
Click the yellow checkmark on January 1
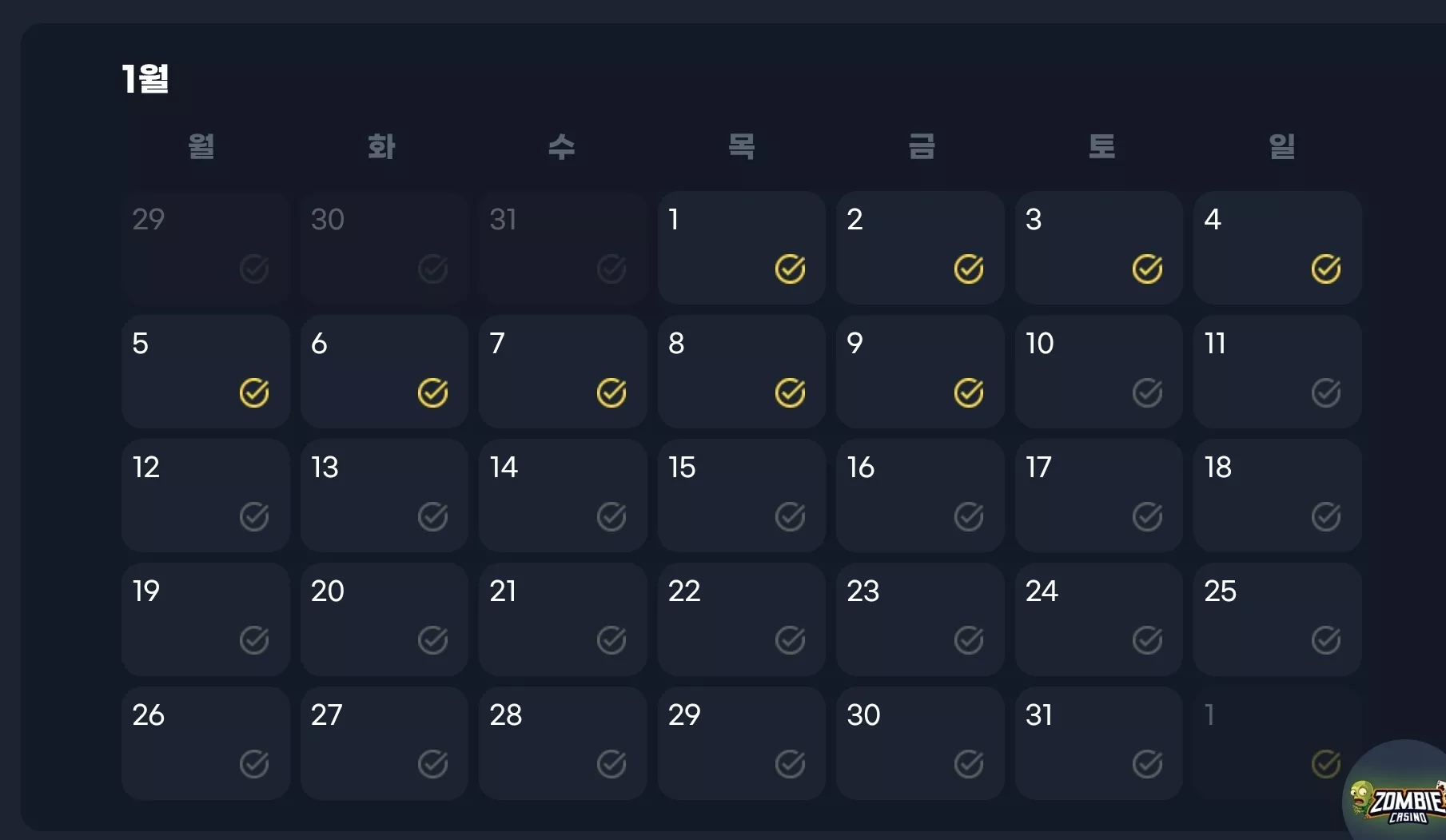(x=790, y=269)
